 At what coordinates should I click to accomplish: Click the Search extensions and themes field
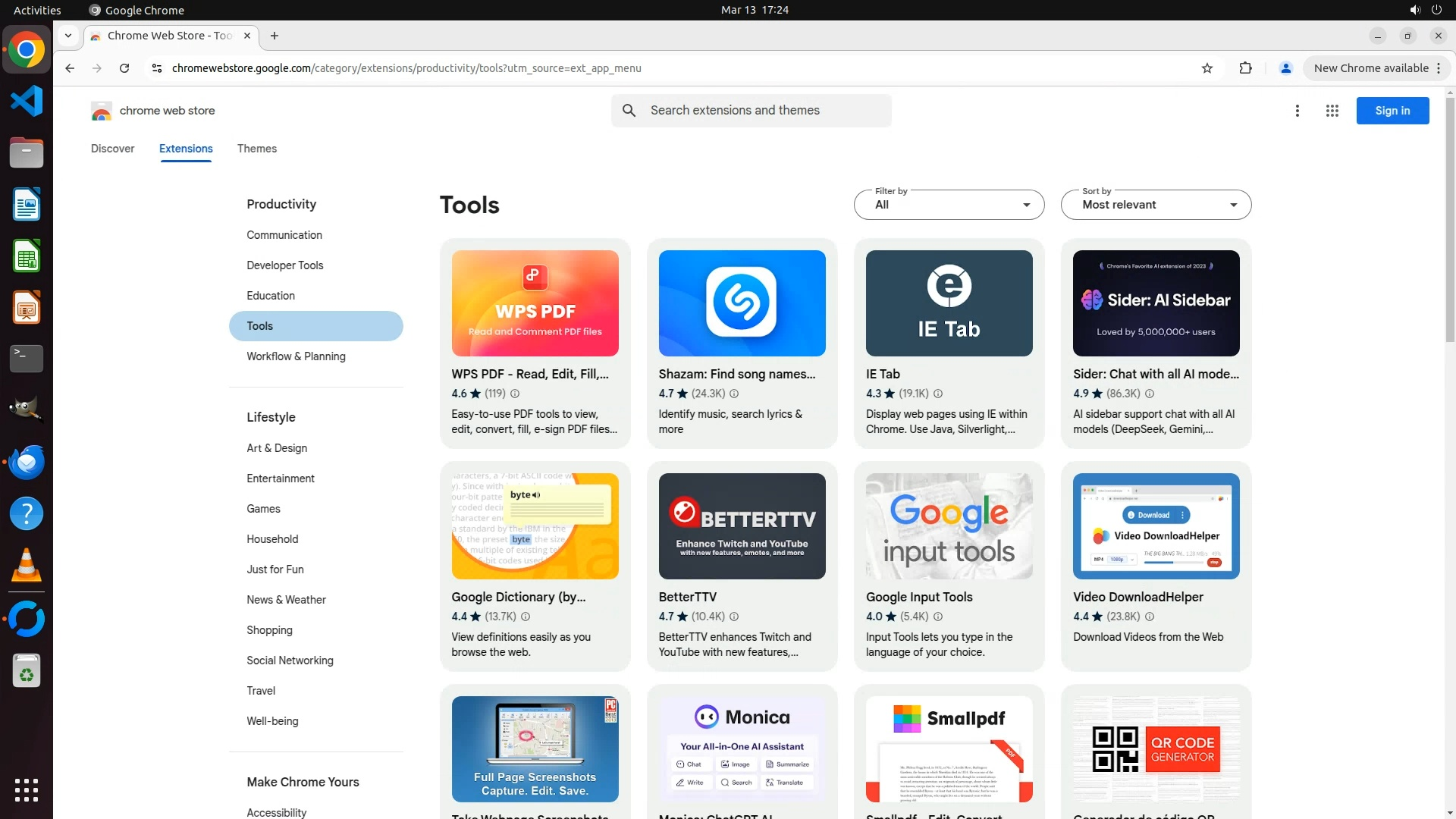(x=766, y=111)
